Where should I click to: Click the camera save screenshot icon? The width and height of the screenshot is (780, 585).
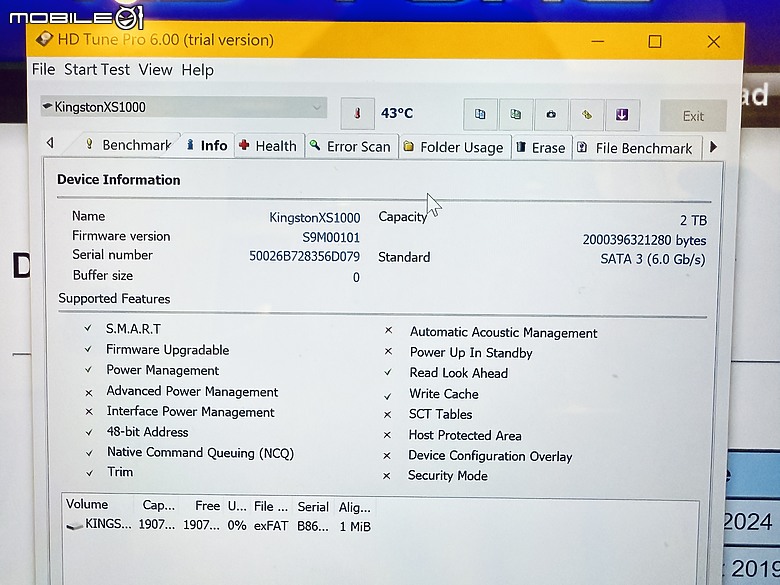point(551,114)
